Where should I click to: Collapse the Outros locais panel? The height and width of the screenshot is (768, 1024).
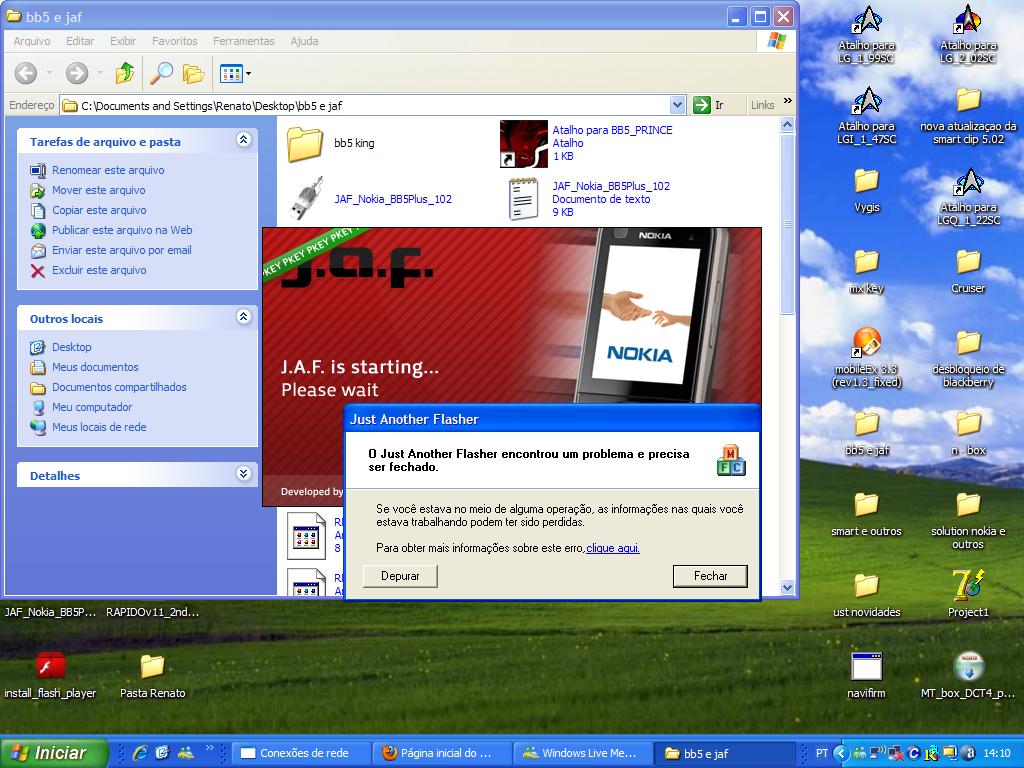point(244,317)
